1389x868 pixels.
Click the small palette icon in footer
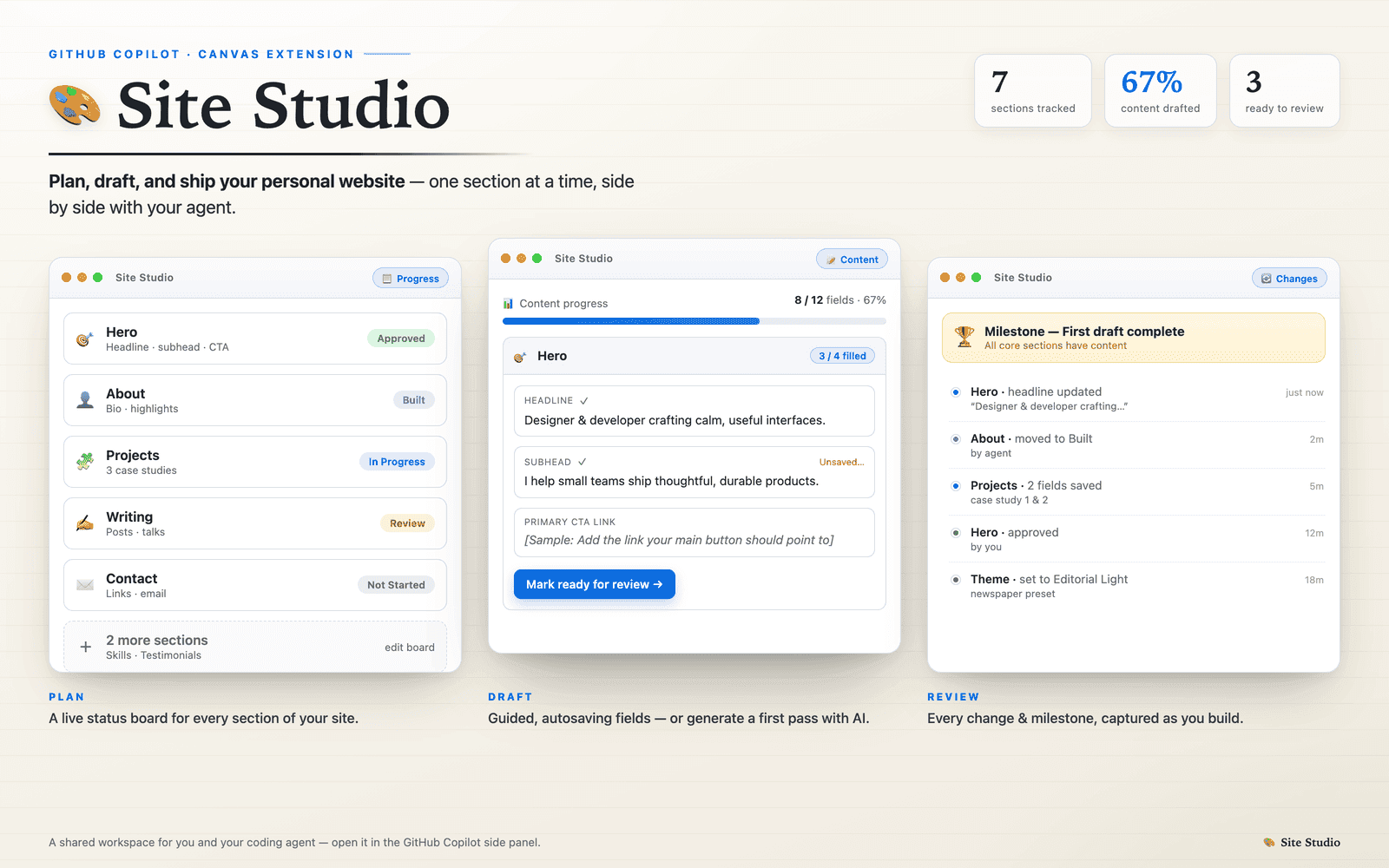[x=1269, y=842]
